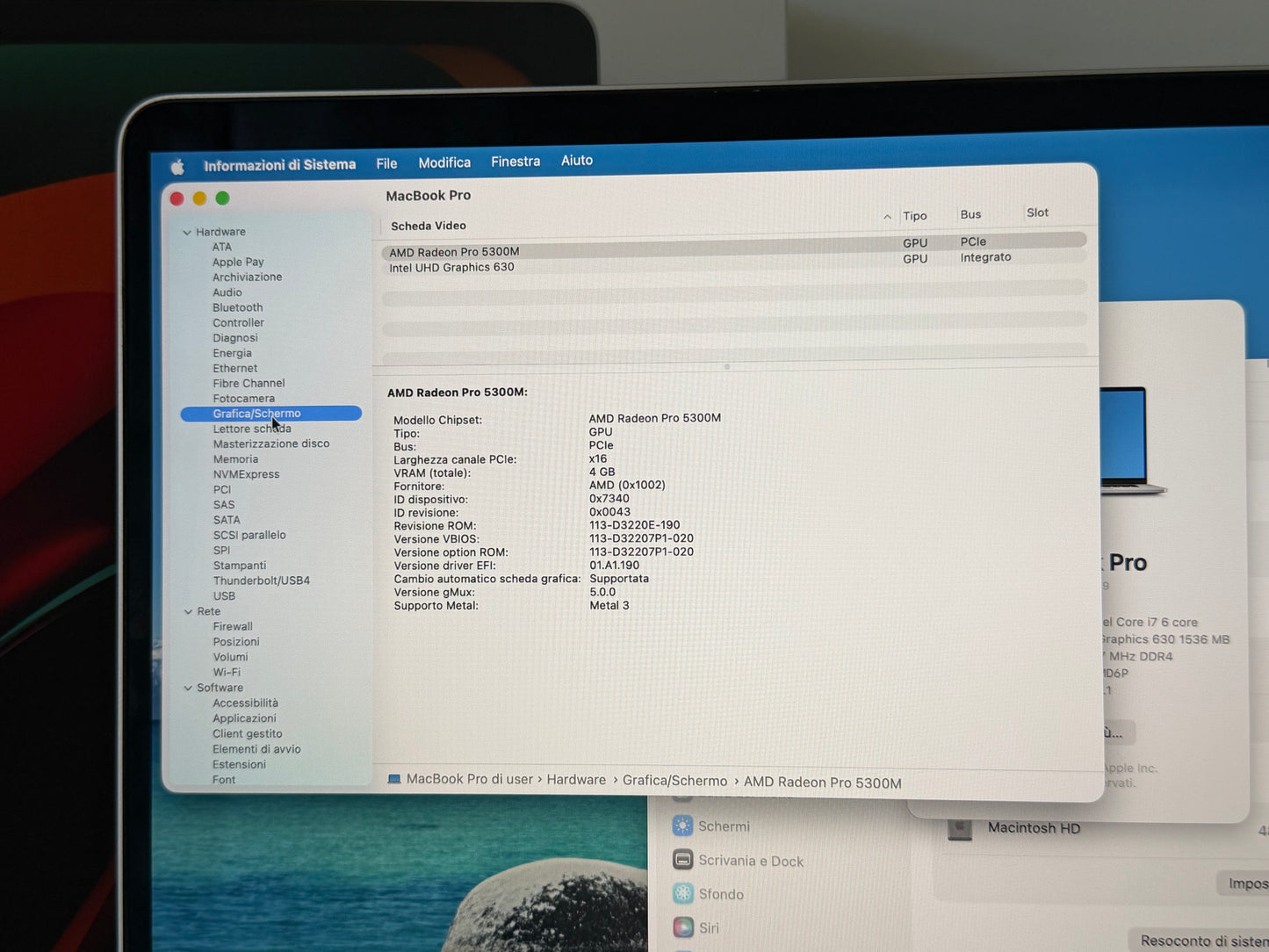Collapse the Software section chevron
This screenshot has width=1269, height=952.
tap(188, 689)
